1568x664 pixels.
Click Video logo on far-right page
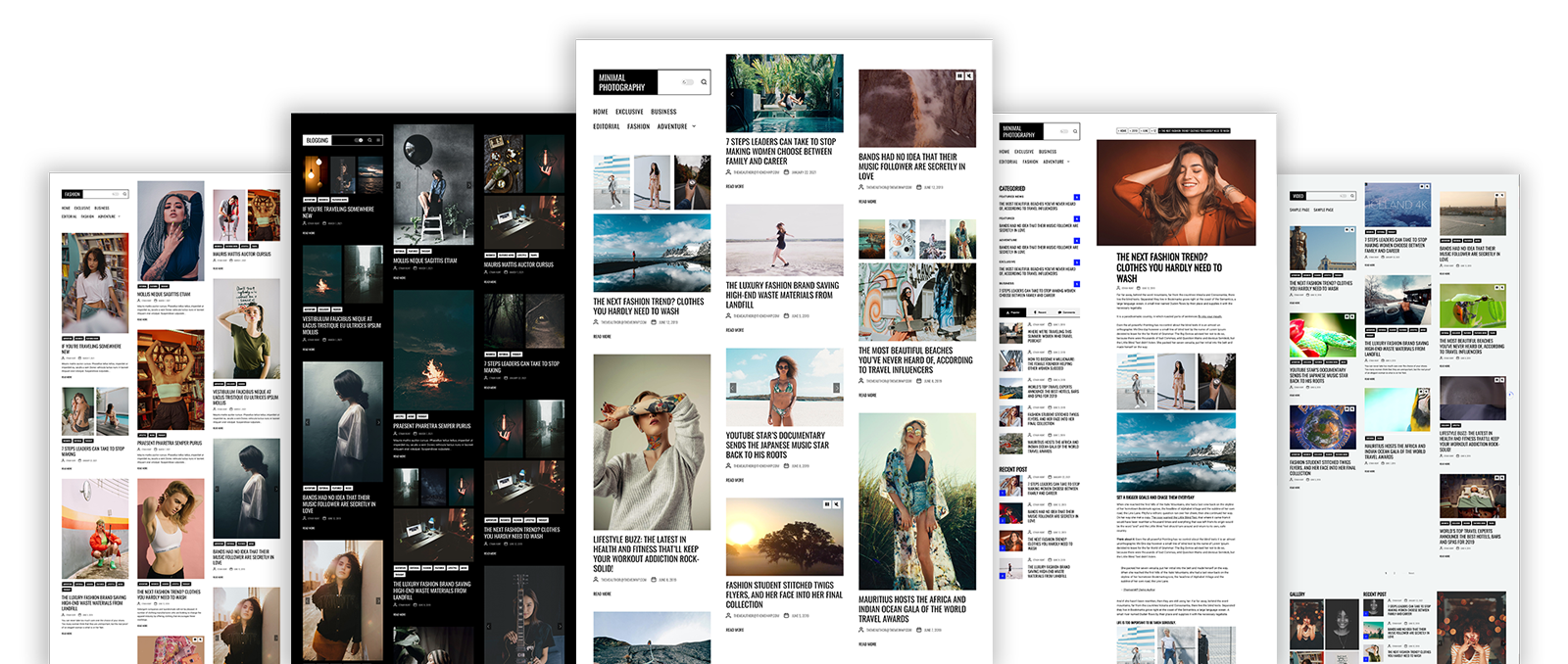(x=1298, y=196)
